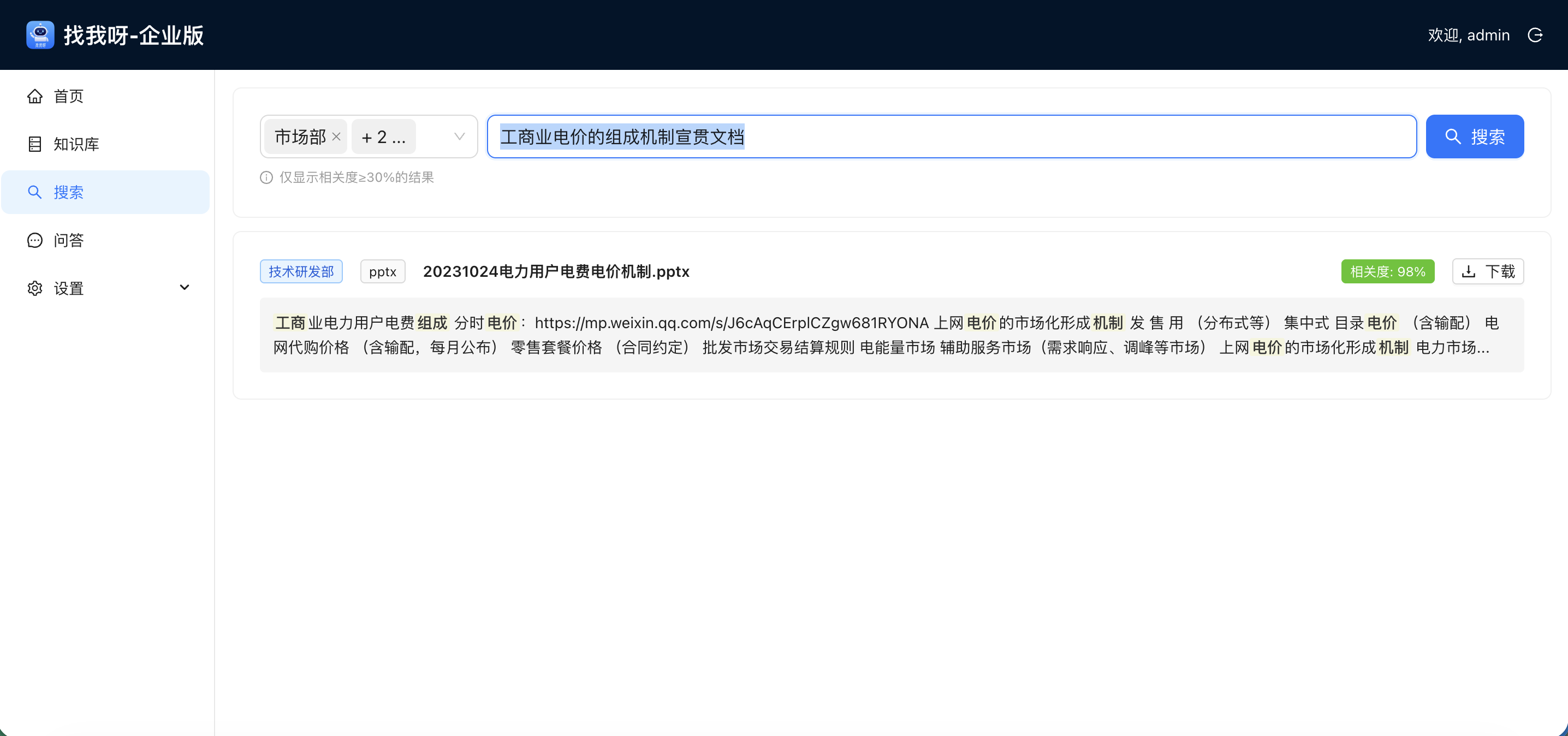
Task: Click the +2 filter chip to view more departments
Action: pos(382,136)
